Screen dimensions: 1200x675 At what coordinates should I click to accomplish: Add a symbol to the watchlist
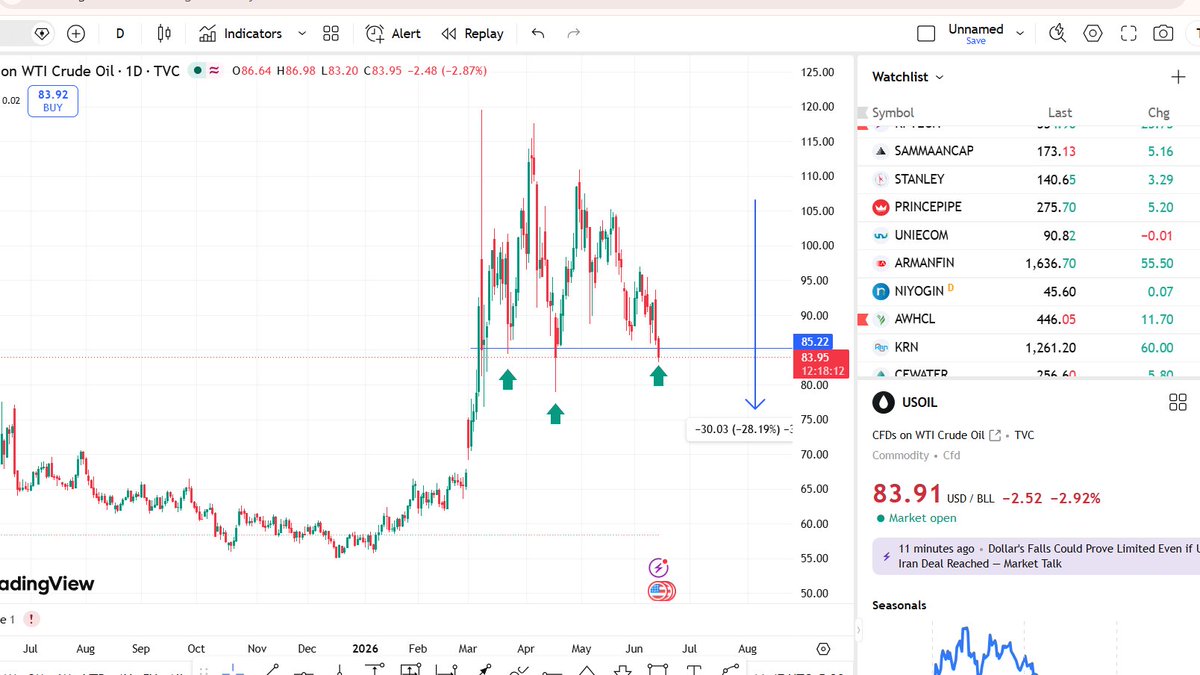1177,77
